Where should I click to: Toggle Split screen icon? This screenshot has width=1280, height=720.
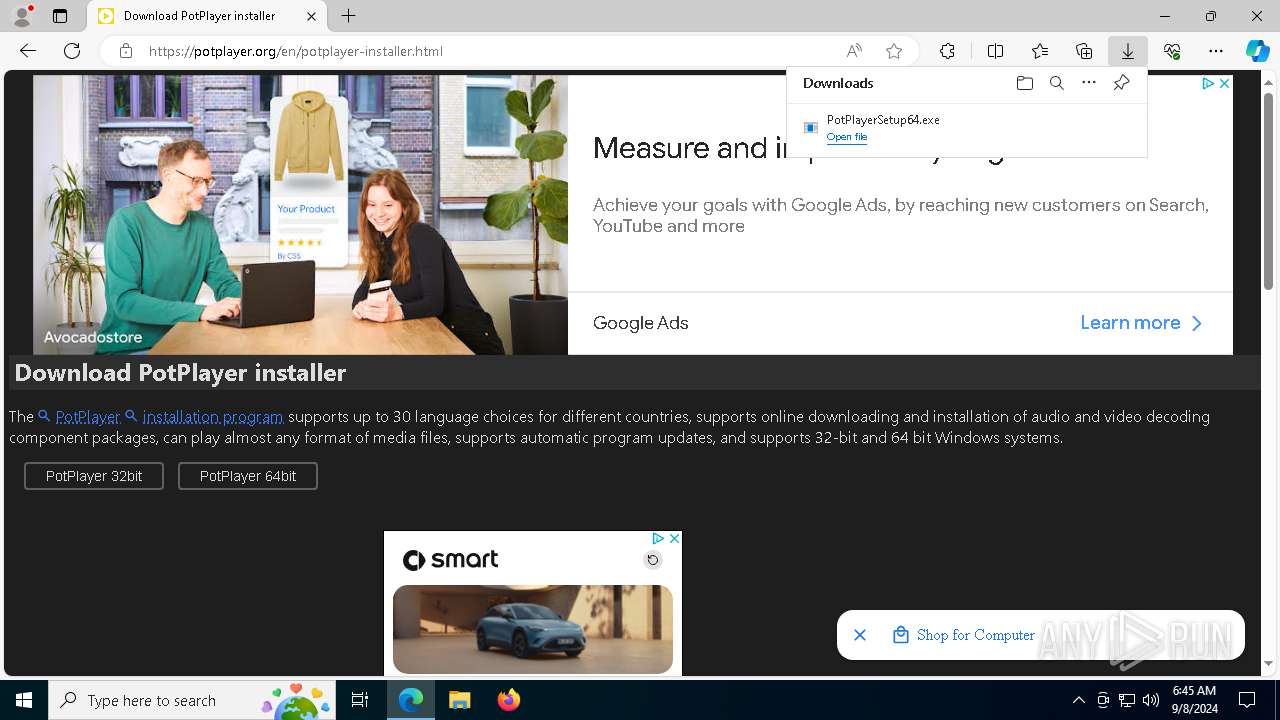995,51
